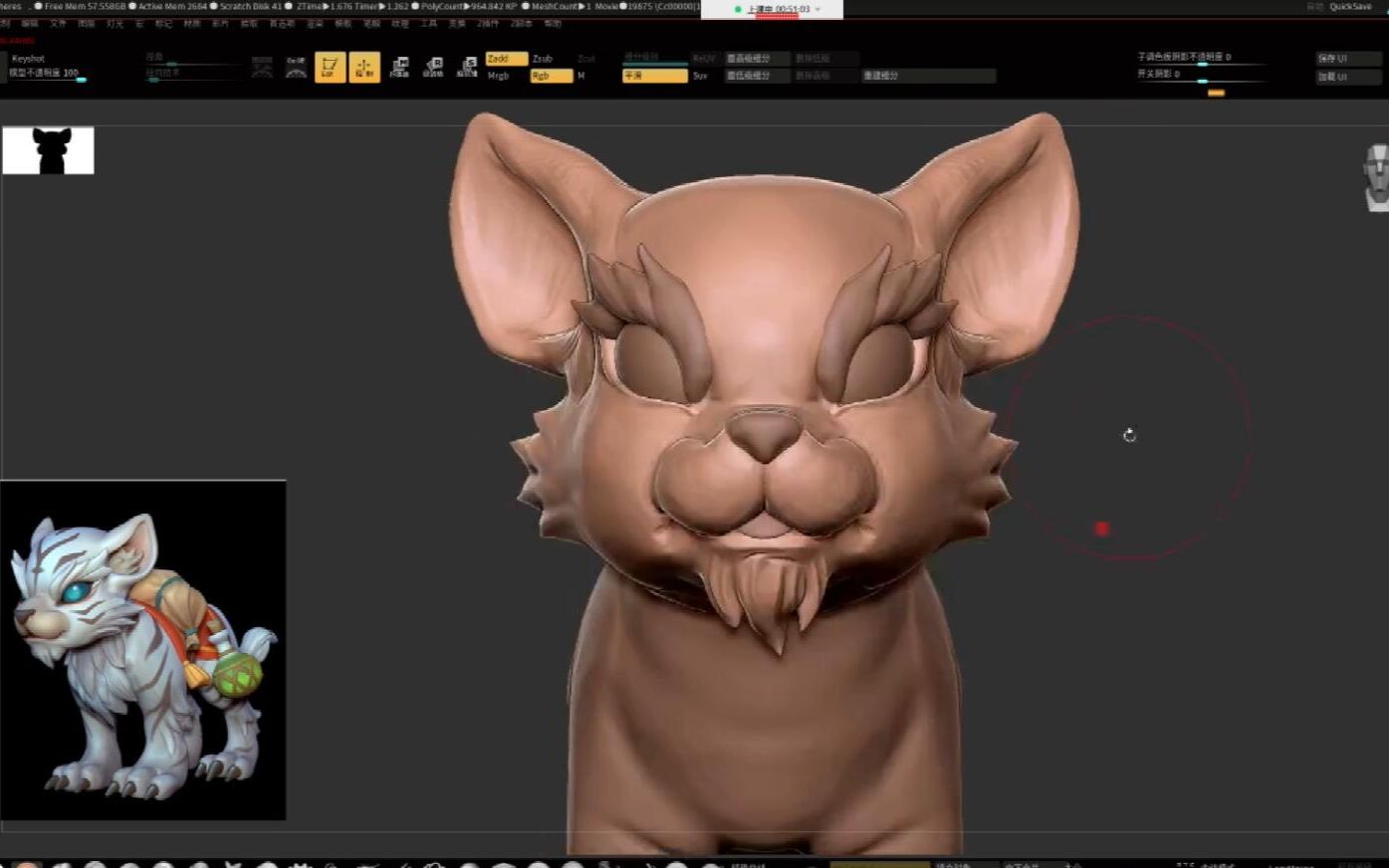Toggle Rgb paint mode
1389x868 pixels.
click(x=552, y=76)
